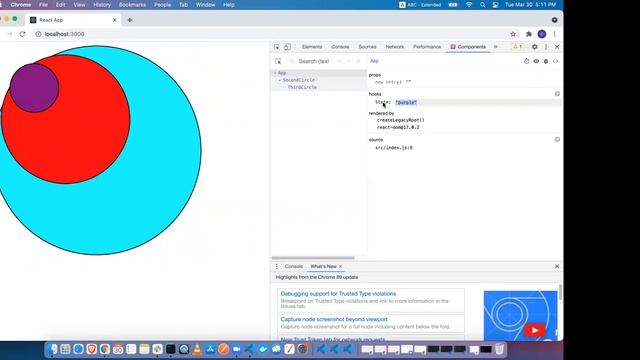
Task: Open DevTools more options kebab menu
Action: (546, 47)
